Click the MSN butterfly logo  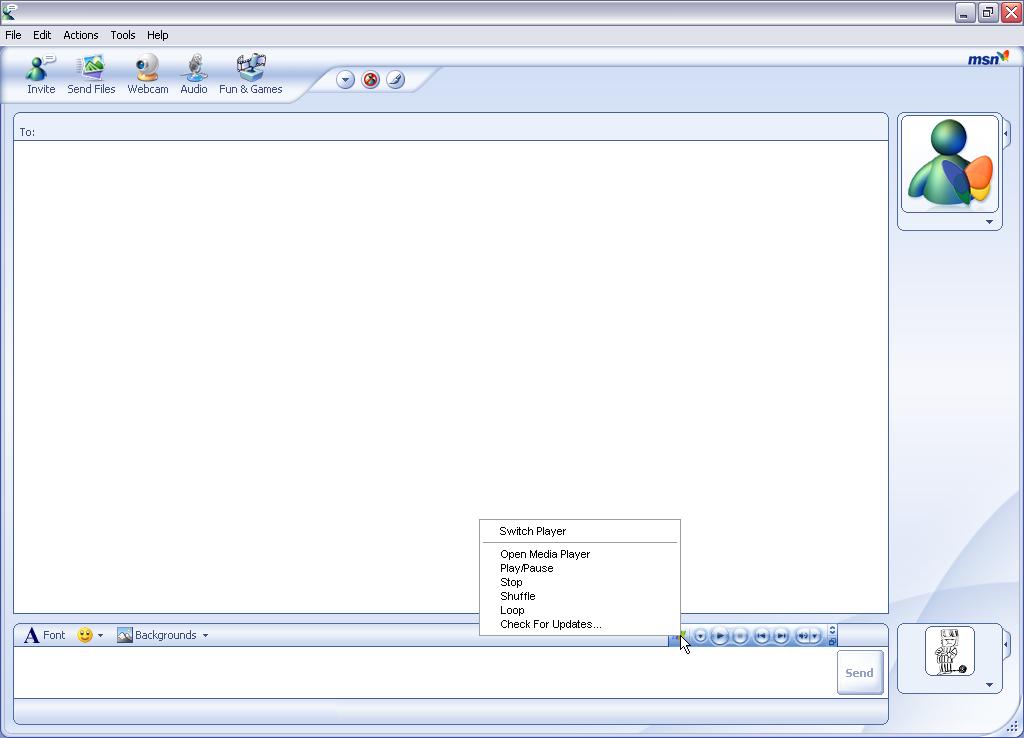tap(988, 58)
